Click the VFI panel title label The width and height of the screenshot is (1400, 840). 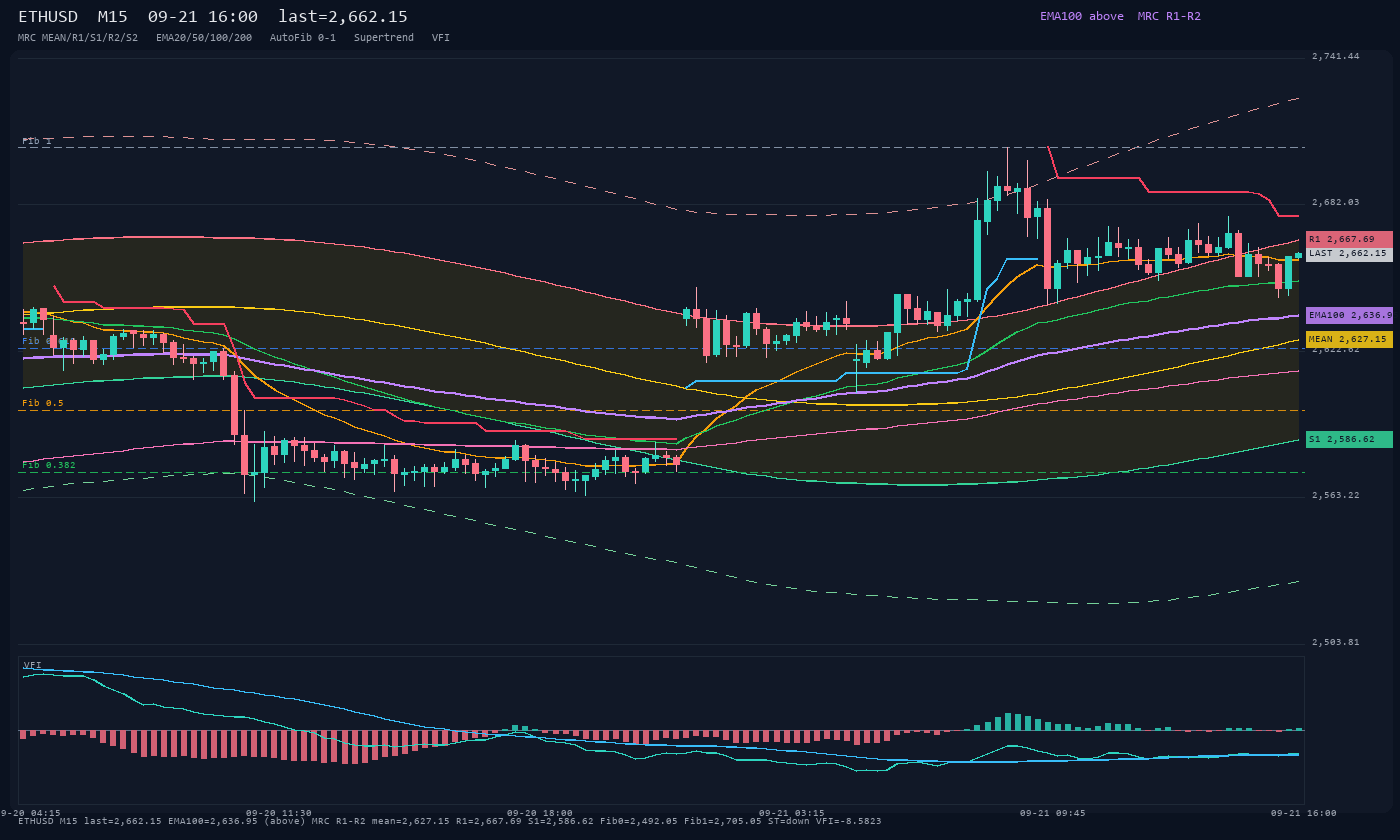pos(33,665)
